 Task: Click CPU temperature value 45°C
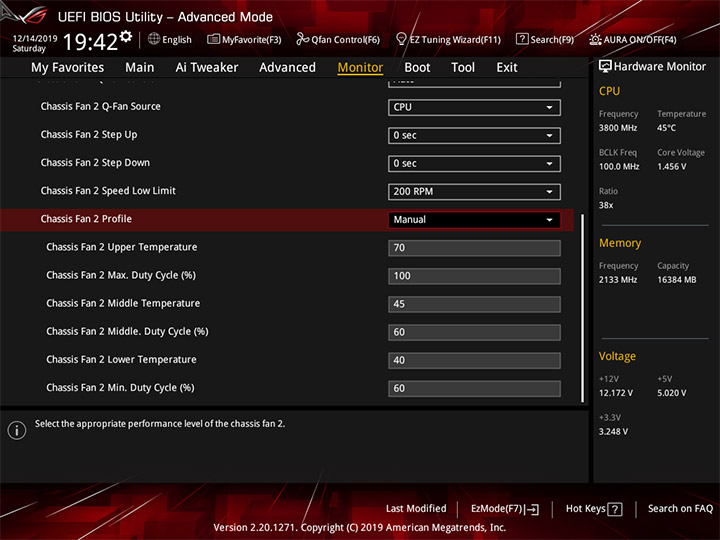[666, 128]
